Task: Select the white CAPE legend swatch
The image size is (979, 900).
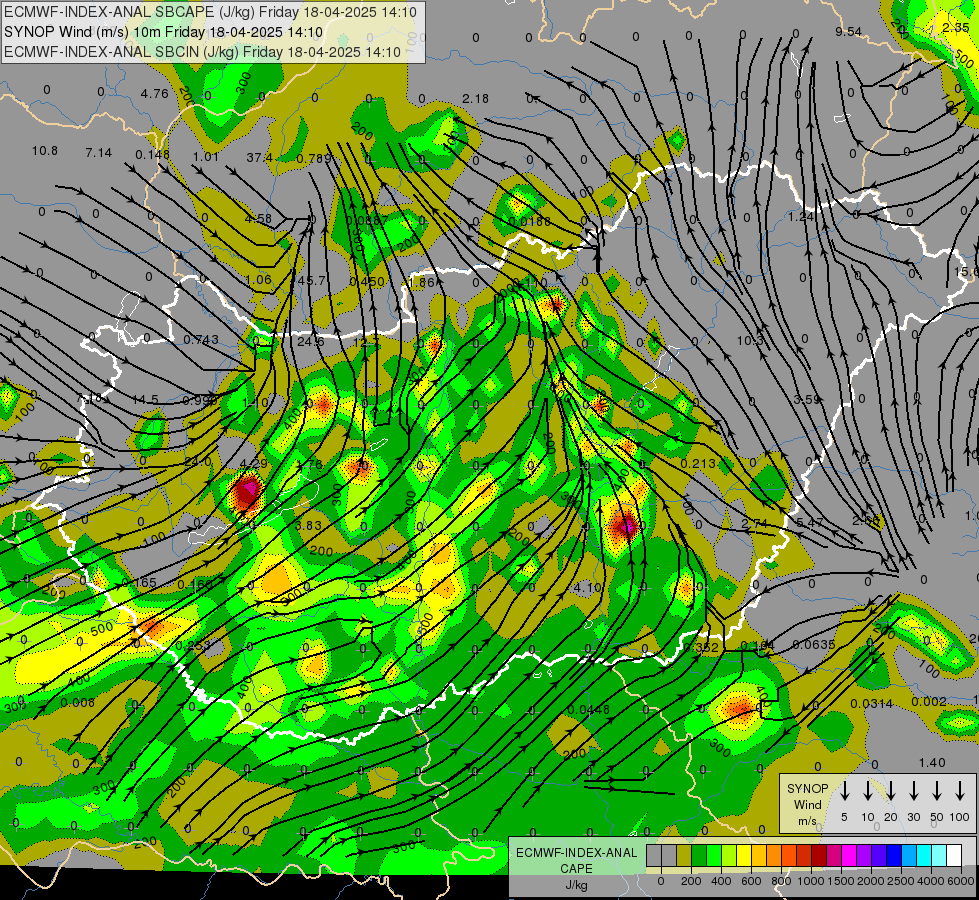Action: tap(953, 856)
